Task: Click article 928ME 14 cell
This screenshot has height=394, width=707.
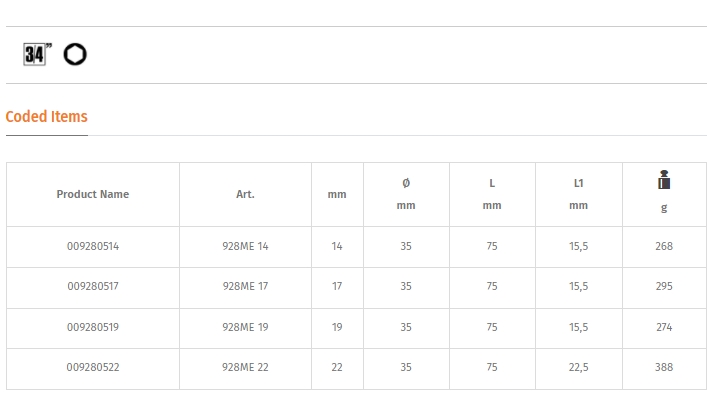Action: [245, 246]
